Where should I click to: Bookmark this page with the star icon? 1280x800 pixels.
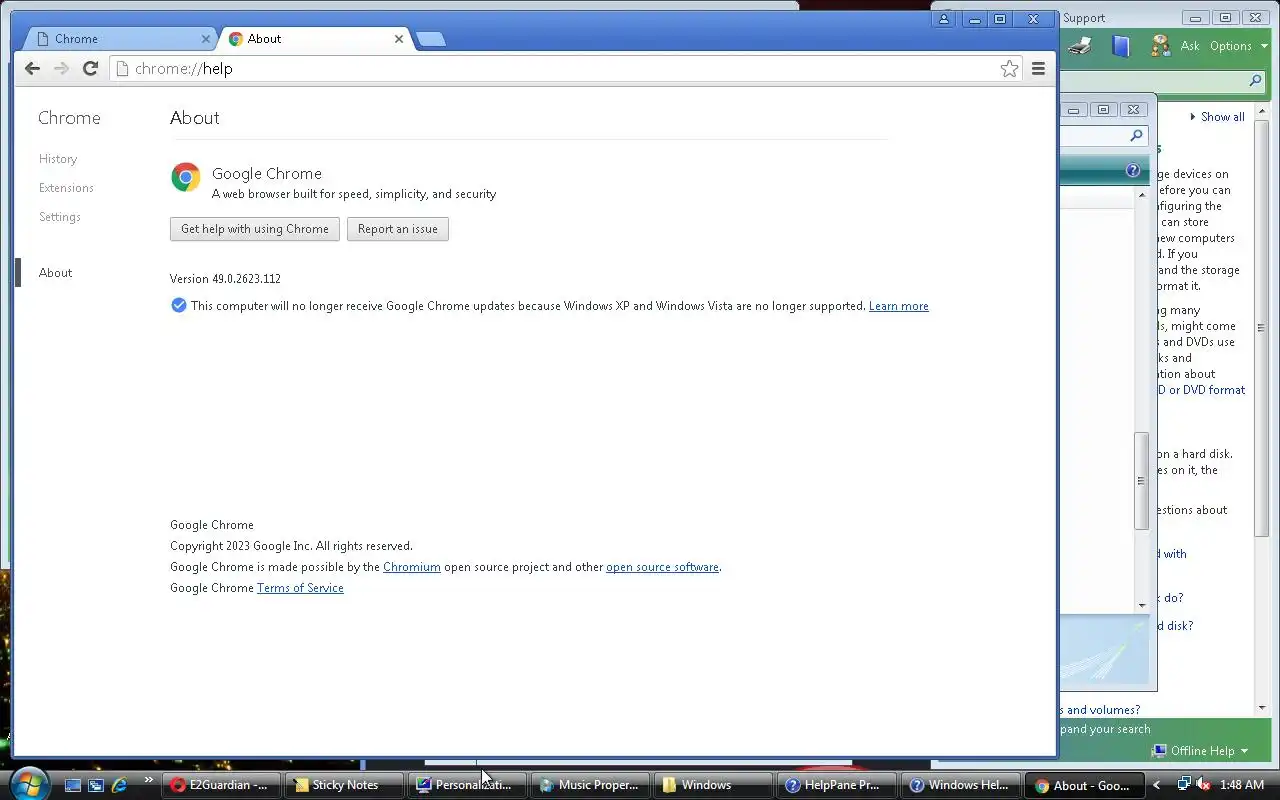[x=1009, y=68]
